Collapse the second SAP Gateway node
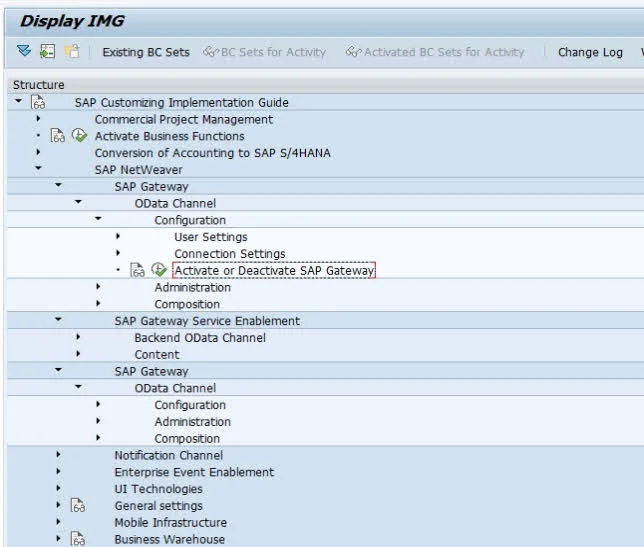 58,370
